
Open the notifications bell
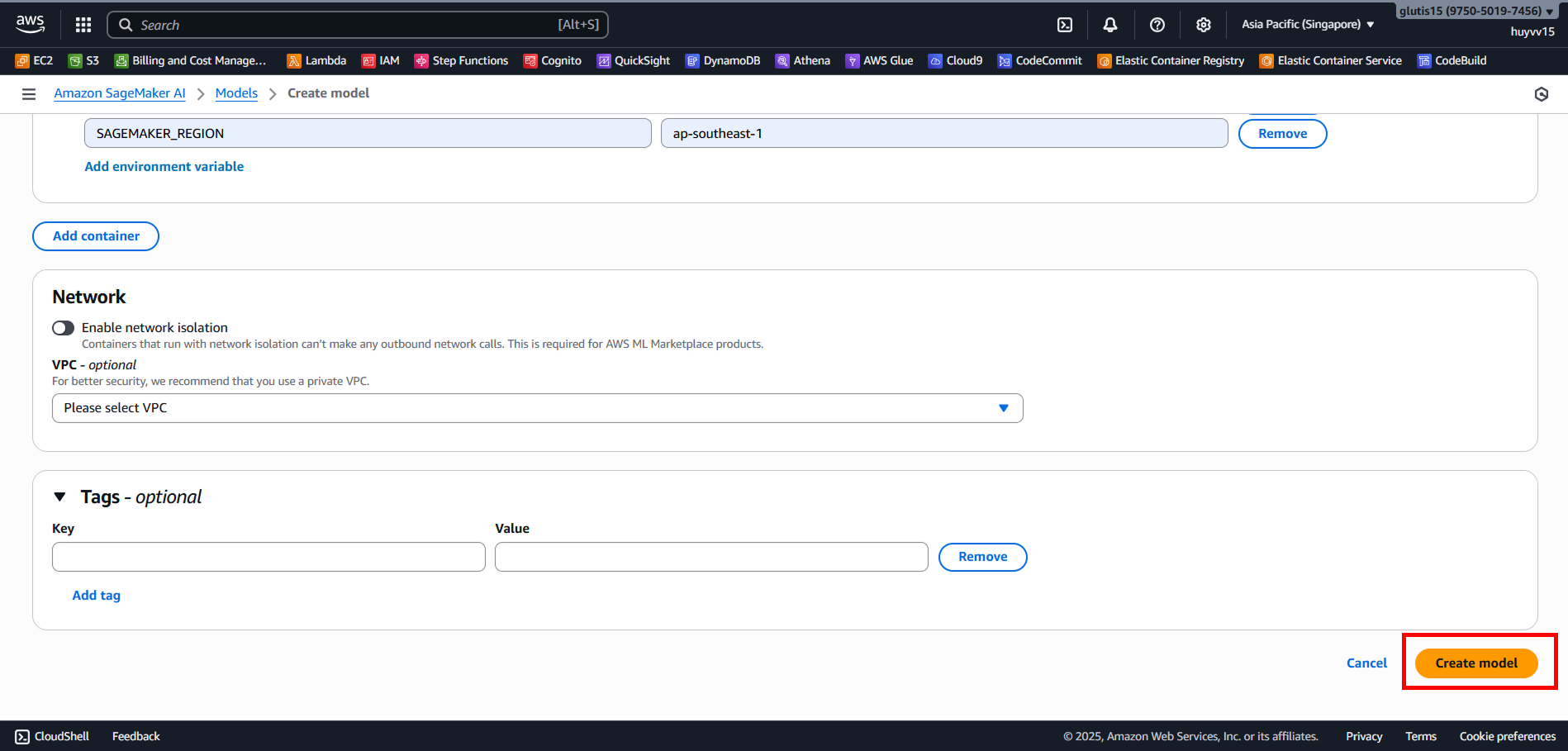[1110, 25]
